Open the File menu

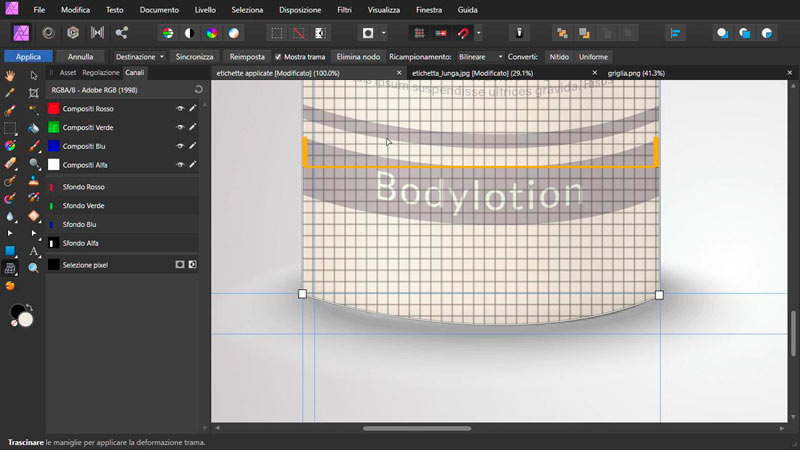39,10
